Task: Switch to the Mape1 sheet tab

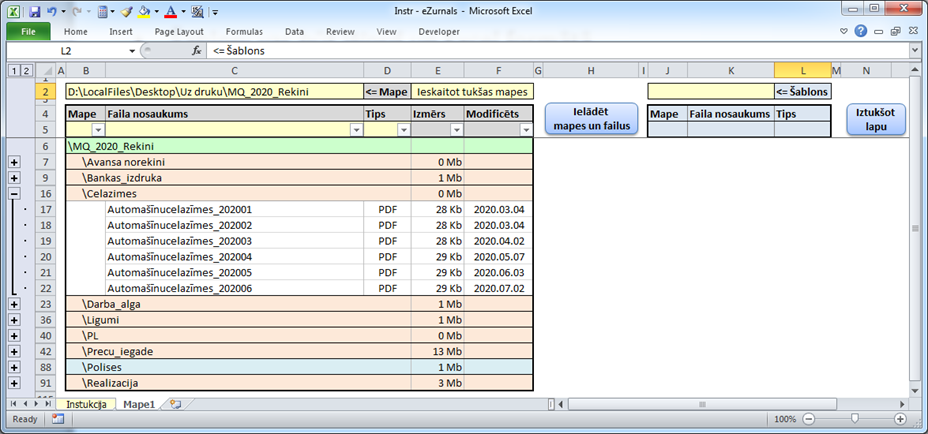Action: coord(139,404)
